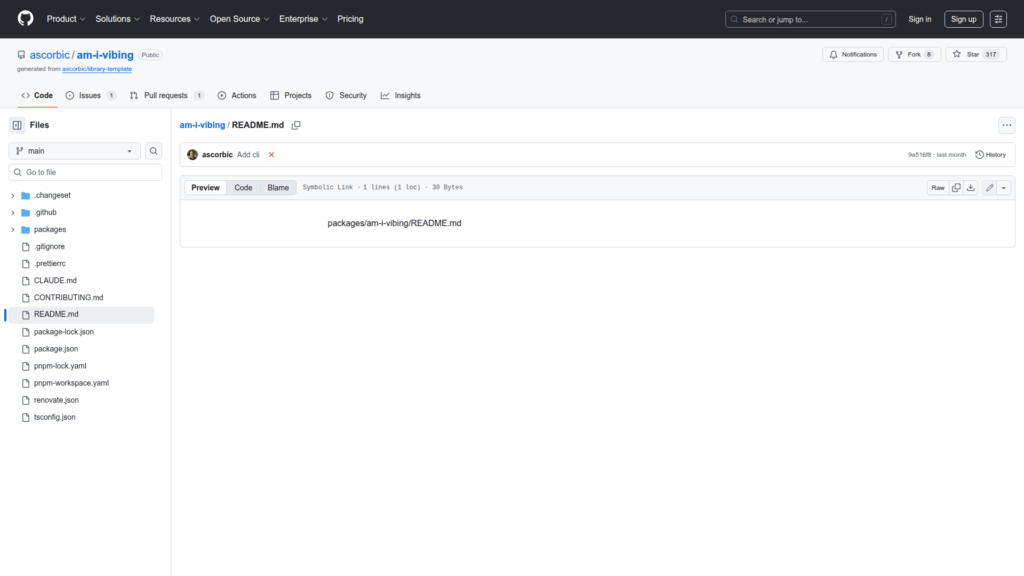The image size is (1024, 576).
Task: Click the pencil edit file icon
Action: coord(989,188)
